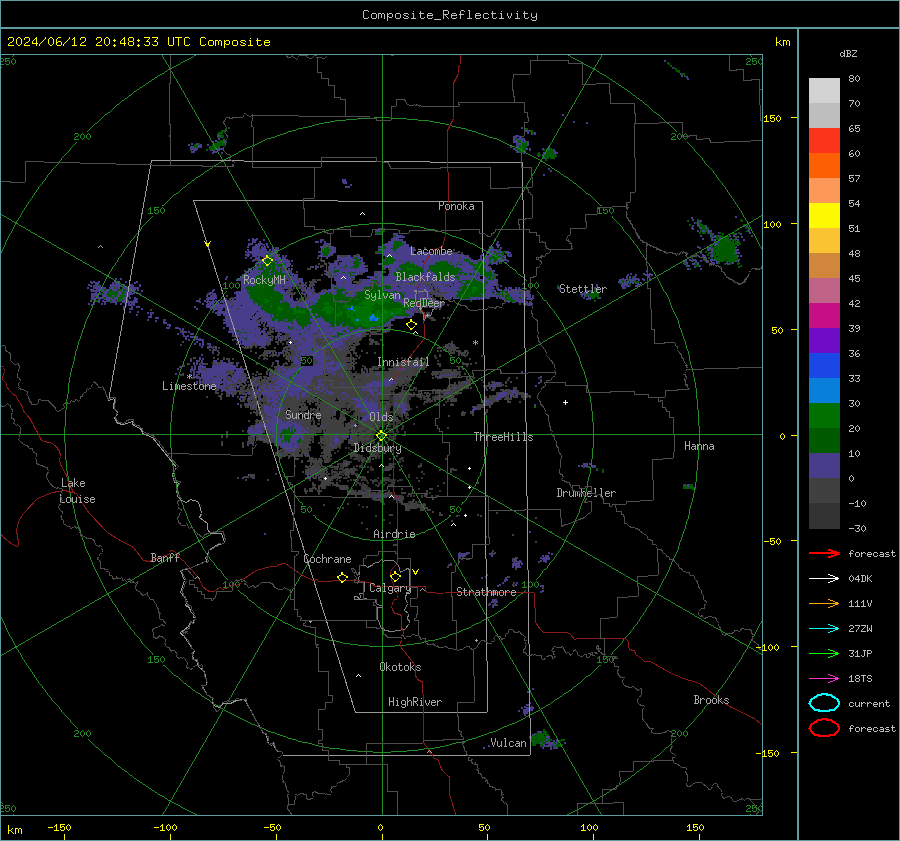Image resolution: width=900 pixels, height=841 pixels.
Task: Click the purple 36–39 dBZ swatch
Action: click(824, 341)
